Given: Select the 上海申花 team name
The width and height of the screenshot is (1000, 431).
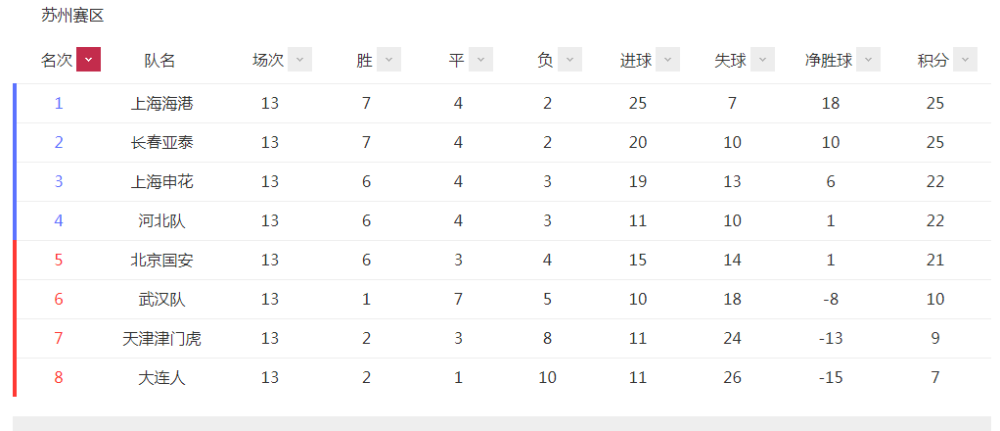Looking at the screenshot, I should [x=162, y=182].
